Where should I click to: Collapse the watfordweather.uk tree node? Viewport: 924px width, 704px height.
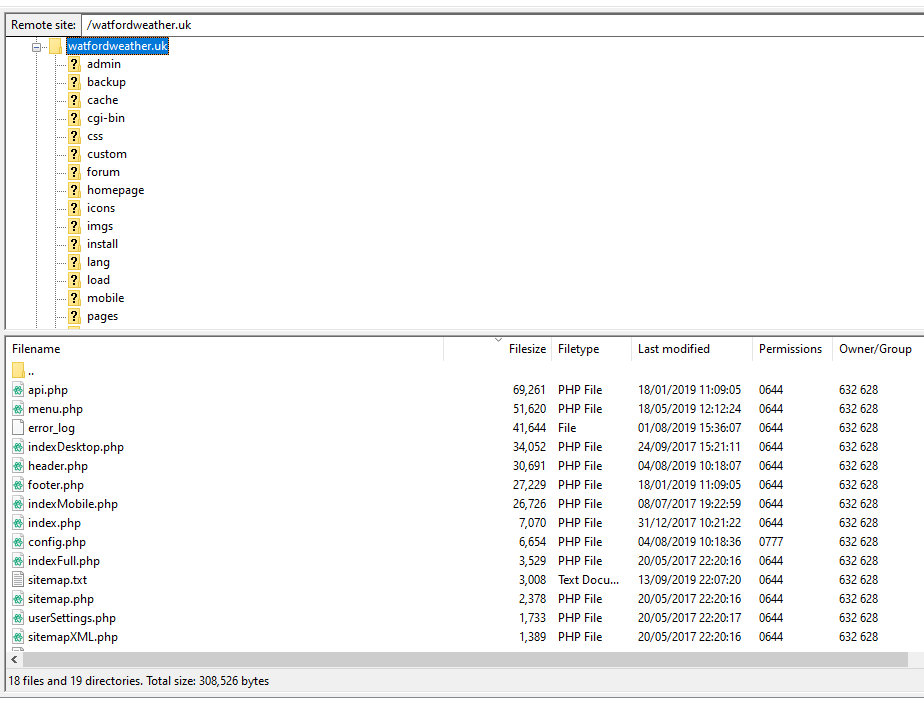coord(37,47)
